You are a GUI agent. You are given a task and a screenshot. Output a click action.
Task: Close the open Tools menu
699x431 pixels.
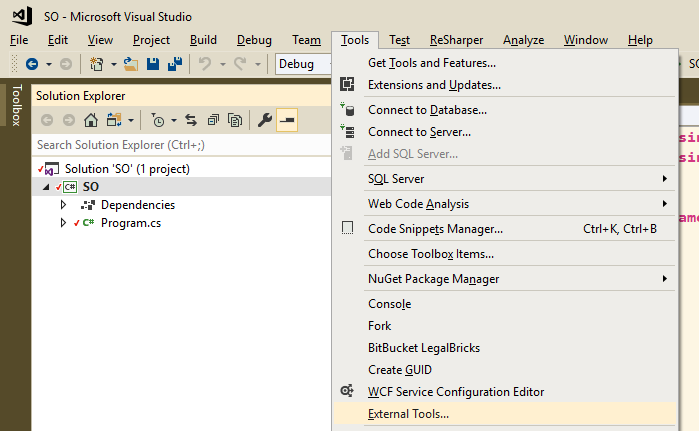pyautogui.click(x=355, y=40)
